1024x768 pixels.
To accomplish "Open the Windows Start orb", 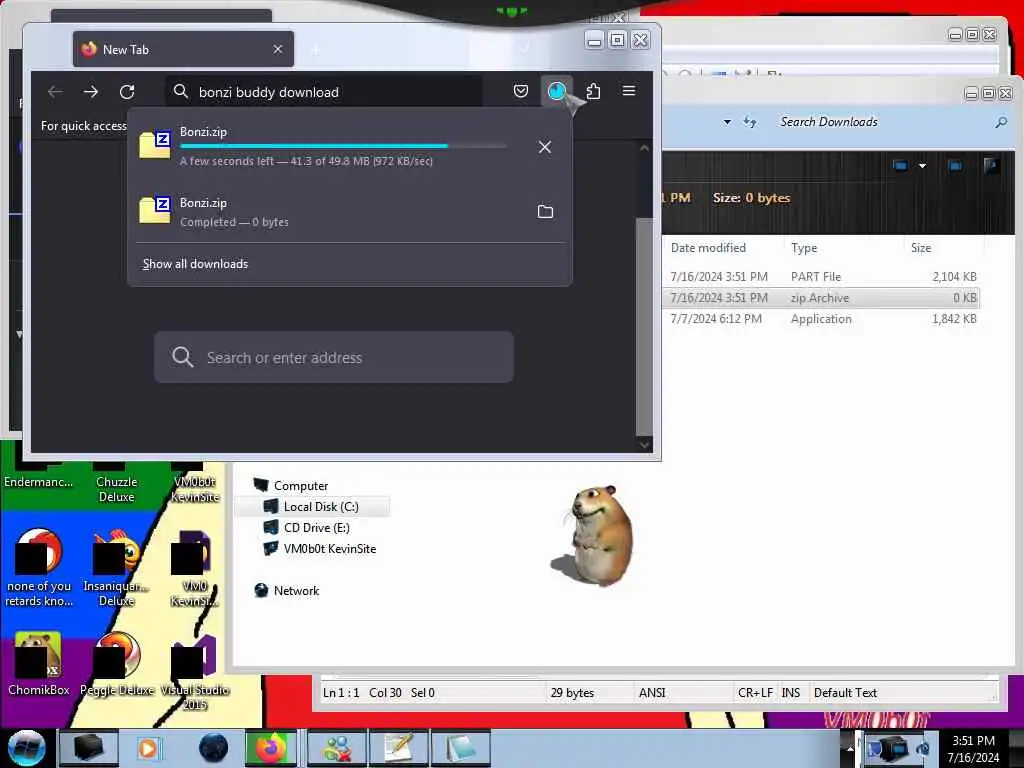I will click(27, 748).
